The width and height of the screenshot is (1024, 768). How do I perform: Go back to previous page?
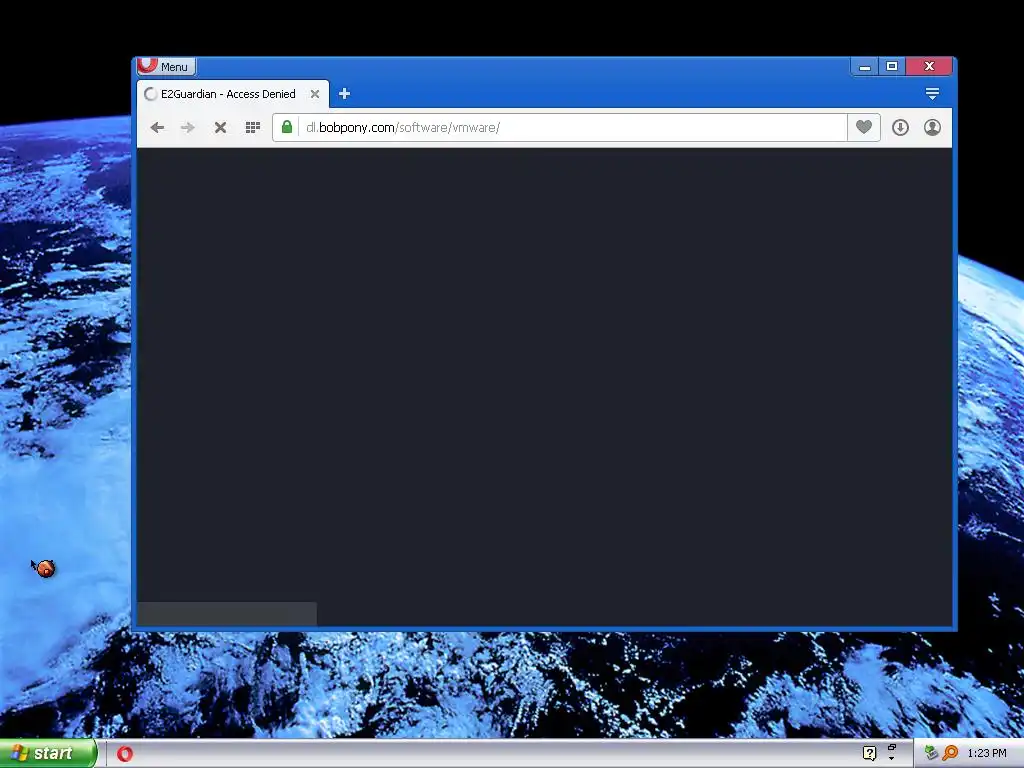tap(157, 127)
